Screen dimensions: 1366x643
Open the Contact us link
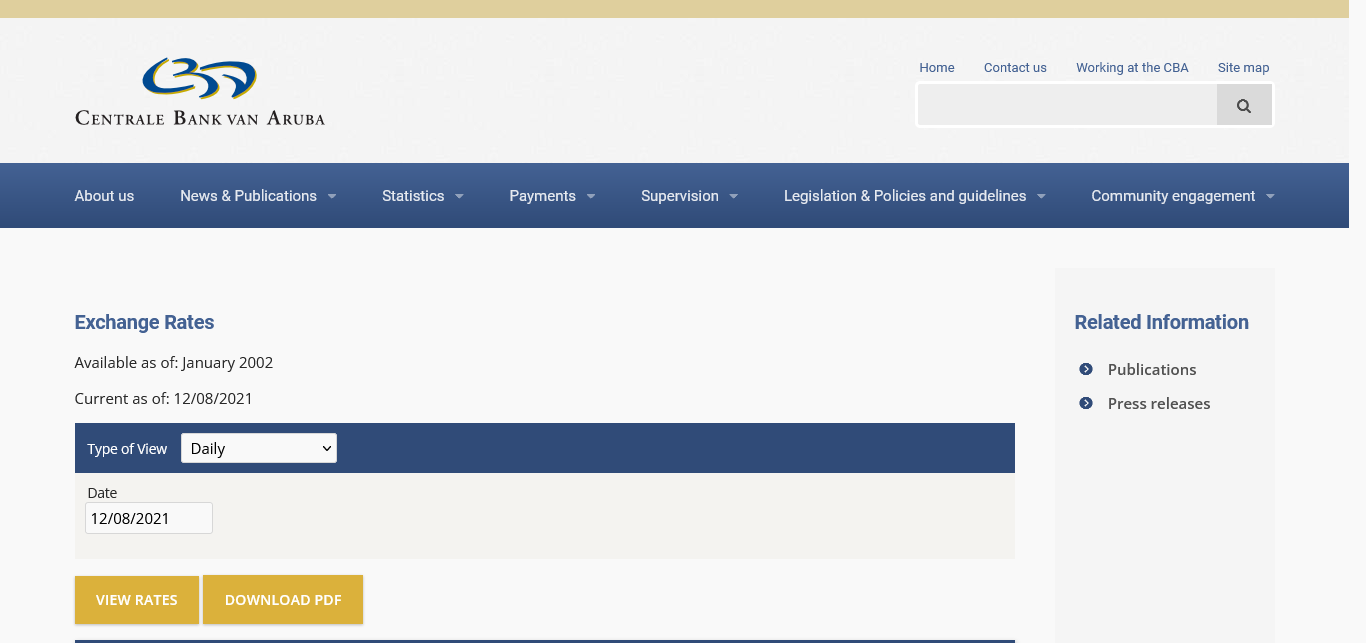pyautogui.click(x=1015, y=68)
